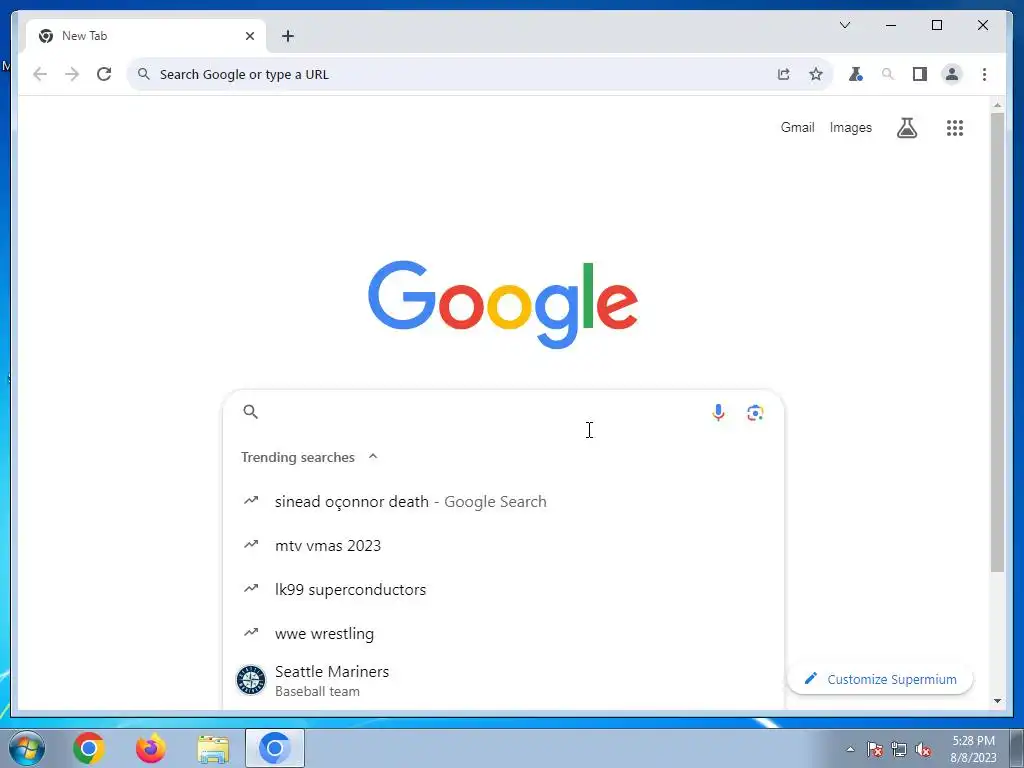Viewport: 1024px width, 768px height.
Task: Select 'sinead oçonnor death' trending search
Action: (x=503, y=502)
